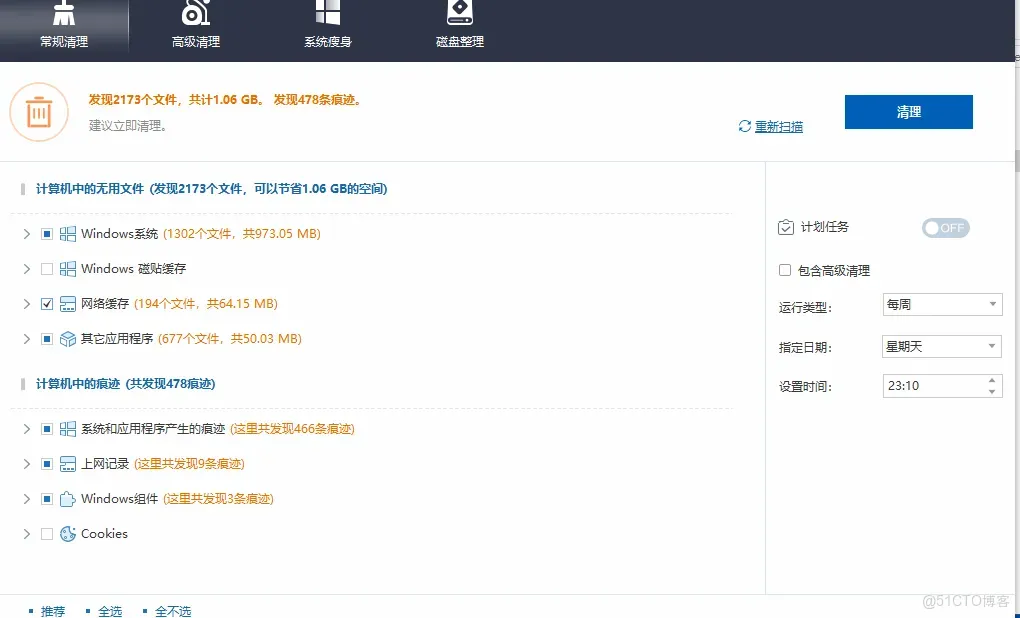Click the 网络缓存 monitor icon
The height and width of the screenshot is (618, 1020).
click(66, 303)
